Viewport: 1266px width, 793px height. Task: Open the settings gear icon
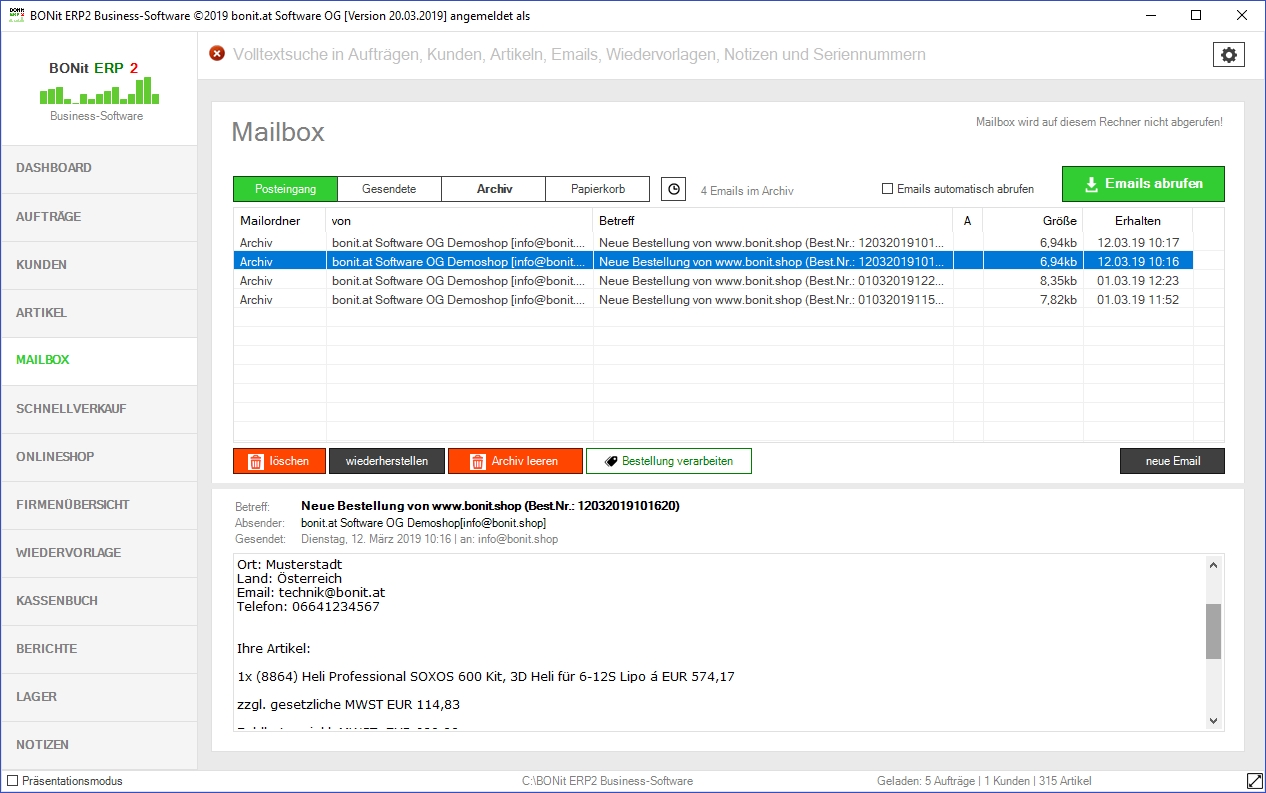[1229, 55]
